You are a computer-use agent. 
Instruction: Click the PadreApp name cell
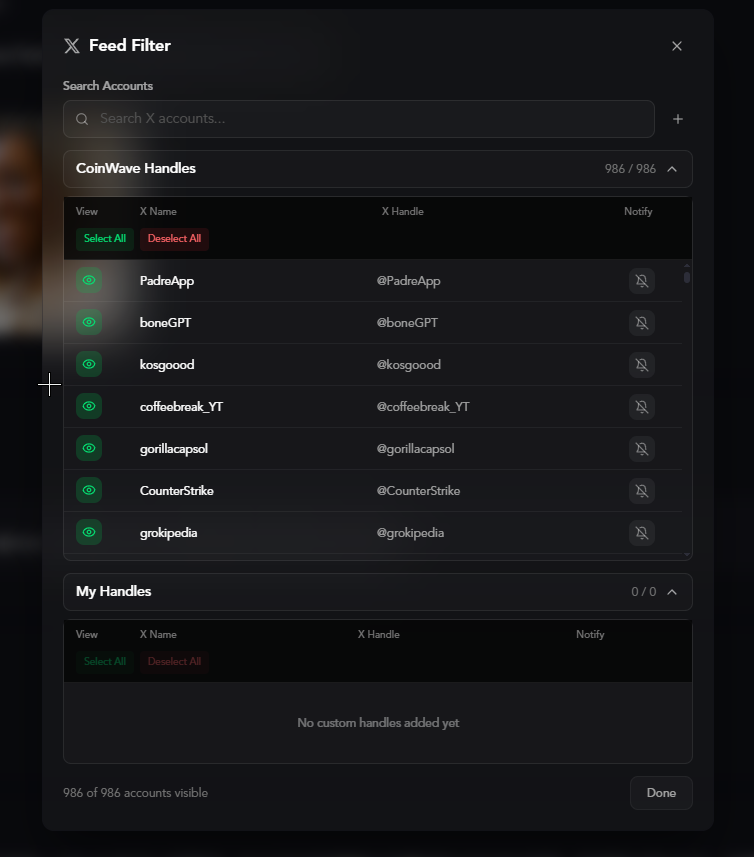pyautogui.click(x=167, y=281)
